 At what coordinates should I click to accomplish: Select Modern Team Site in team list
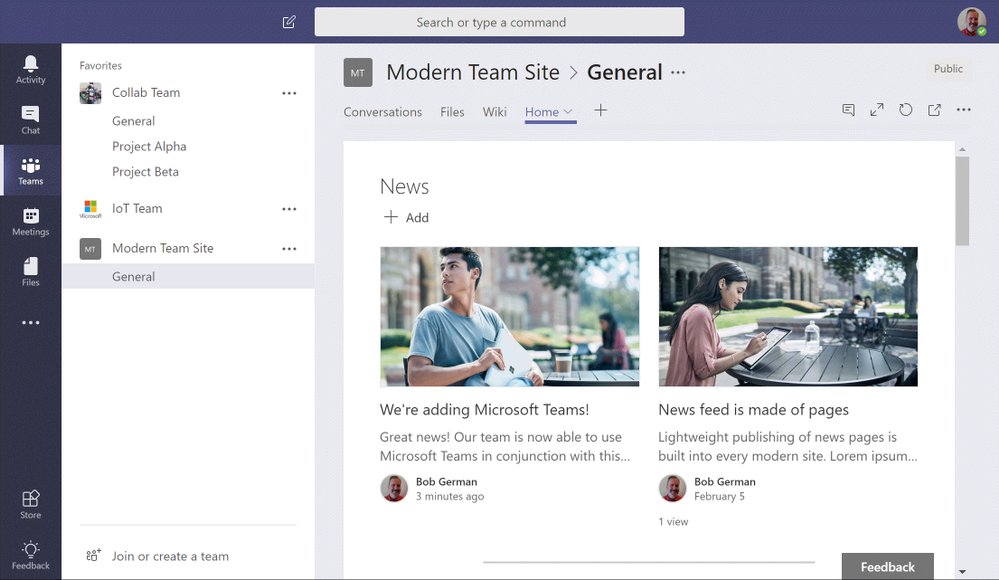coord(162,248)
